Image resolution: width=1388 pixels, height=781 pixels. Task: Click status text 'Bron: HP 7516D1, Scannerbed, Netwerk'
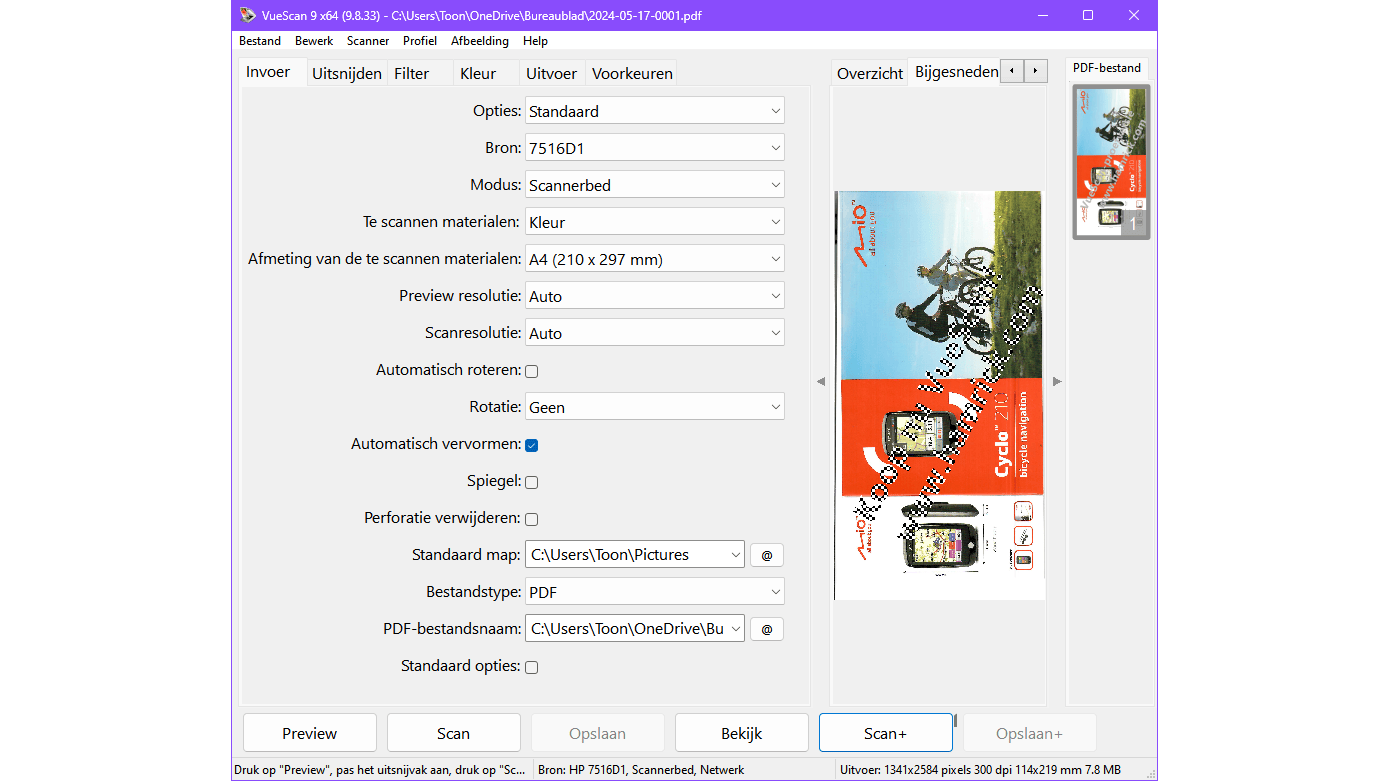641,770
